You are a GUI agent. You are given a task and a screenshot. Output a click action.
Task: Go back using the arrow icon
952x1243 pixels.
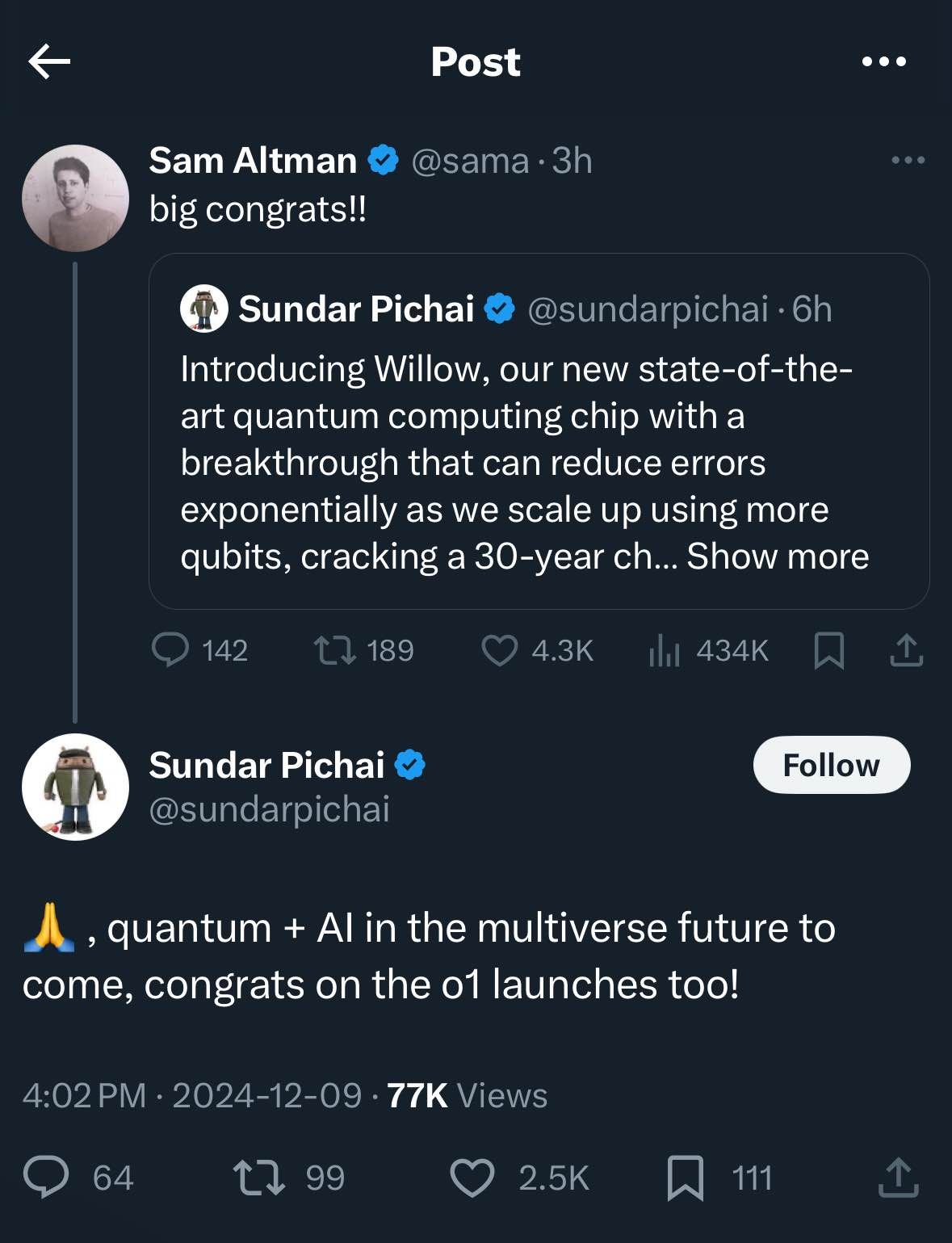(49, 61)
